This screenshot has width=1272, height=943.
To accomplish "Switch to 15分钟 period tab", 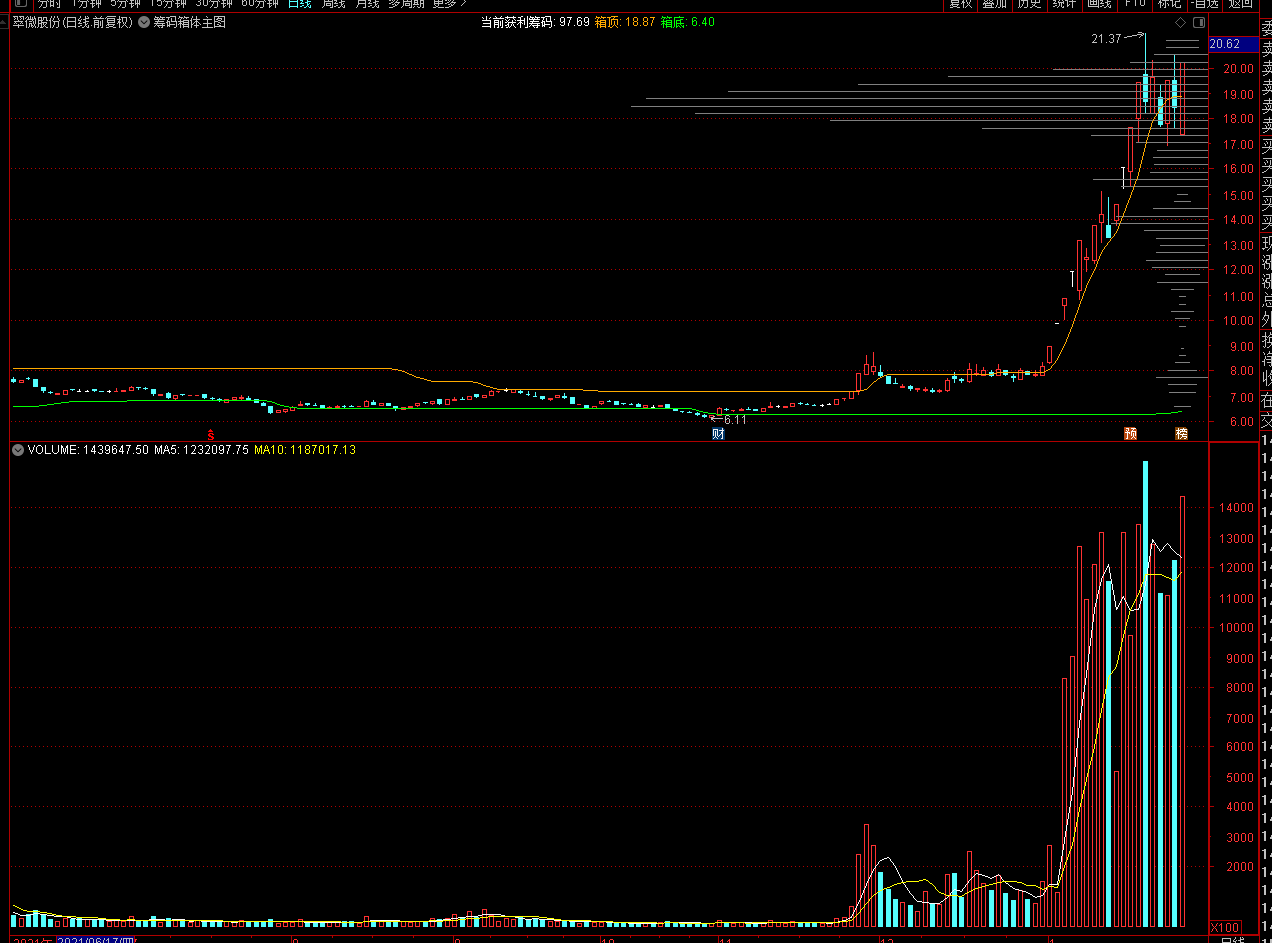I will [x=168, y=3].
